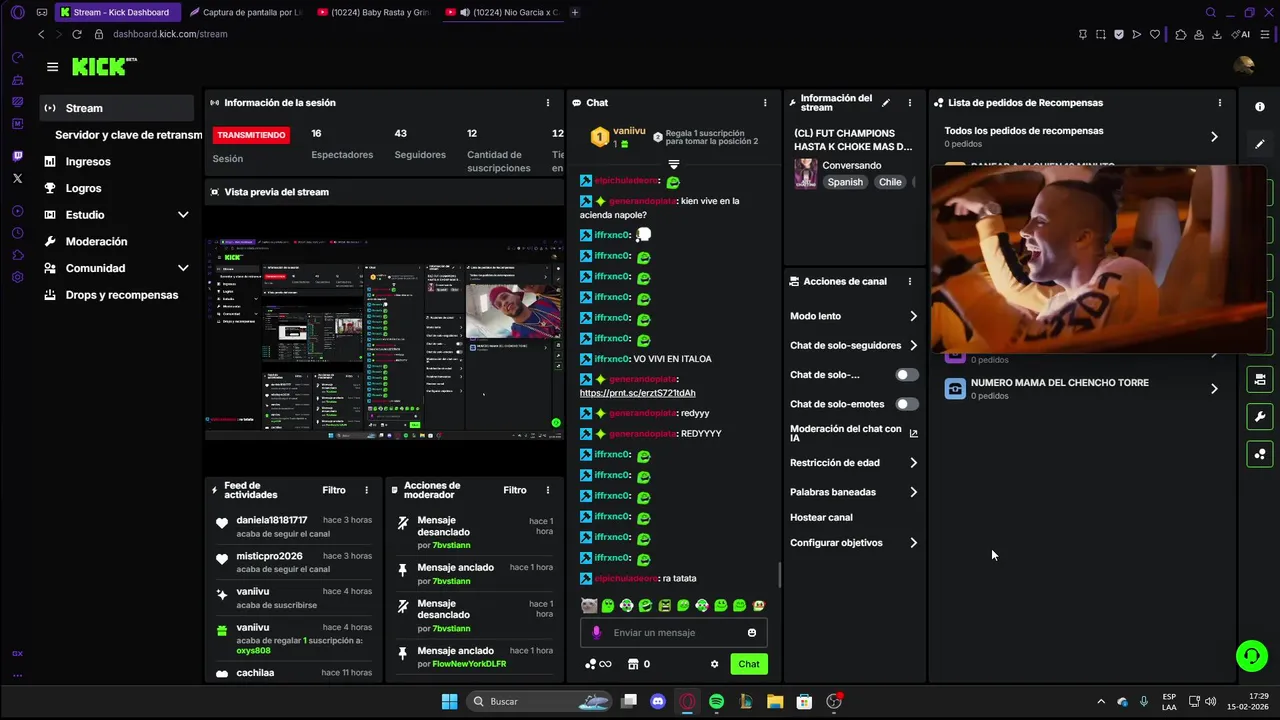This screenshot has height=720, width=1280.
Task: Switch to Baby Rasta y Gringo tab
Action: (373, 13)
